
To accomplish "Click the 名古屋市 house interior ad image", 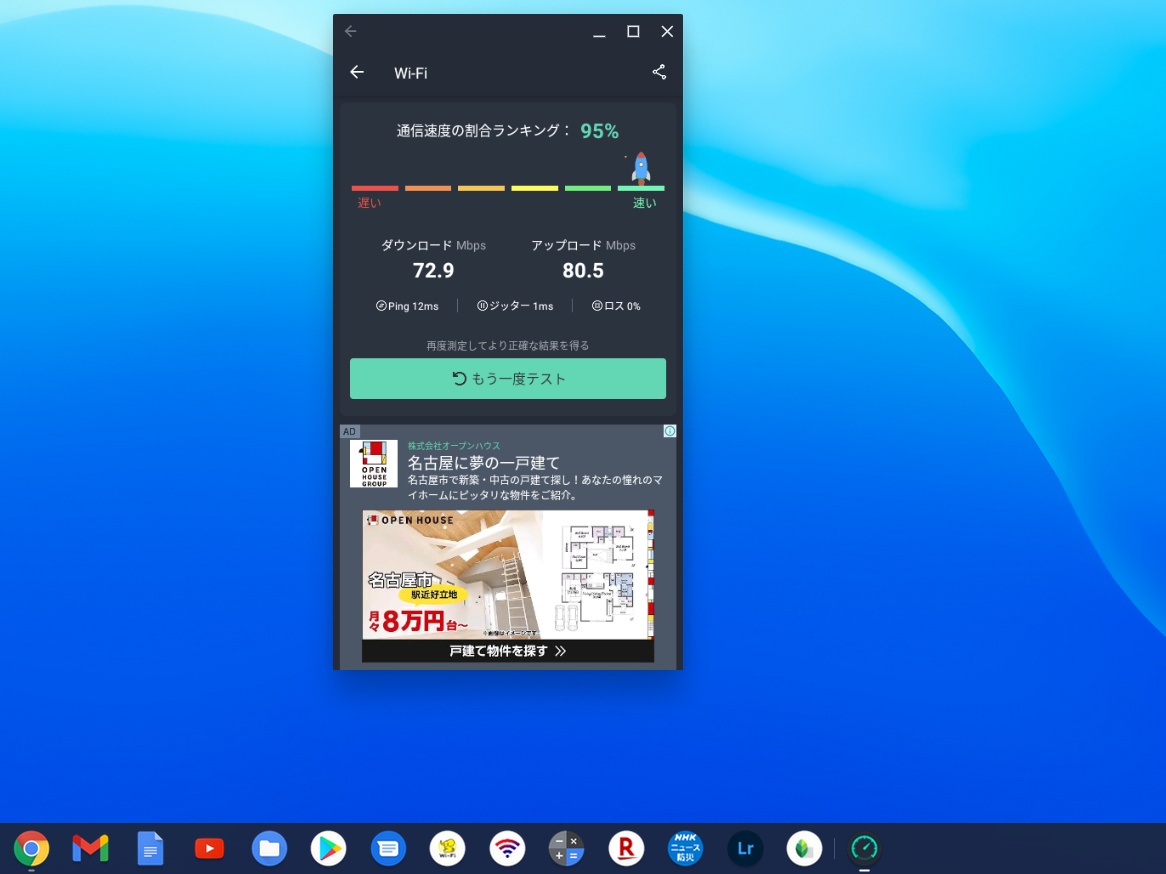I will point(508,574).
